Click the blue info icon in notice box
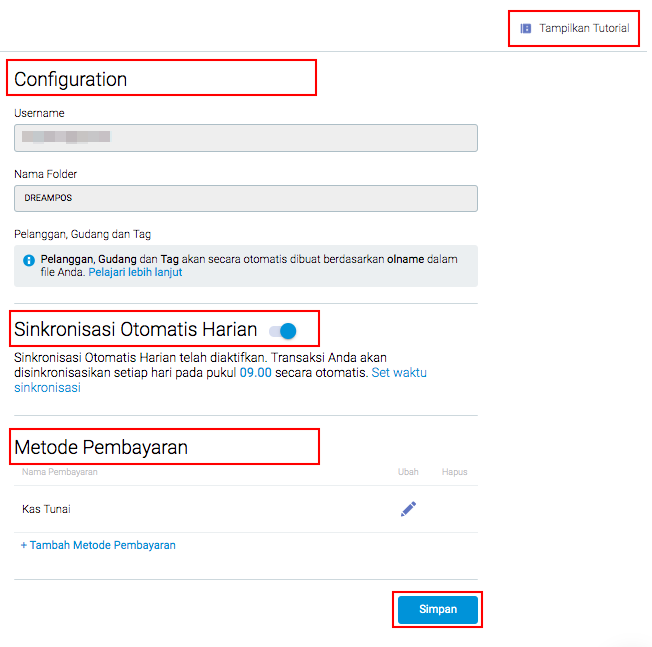Screen dimensions: 652x647 29,260
